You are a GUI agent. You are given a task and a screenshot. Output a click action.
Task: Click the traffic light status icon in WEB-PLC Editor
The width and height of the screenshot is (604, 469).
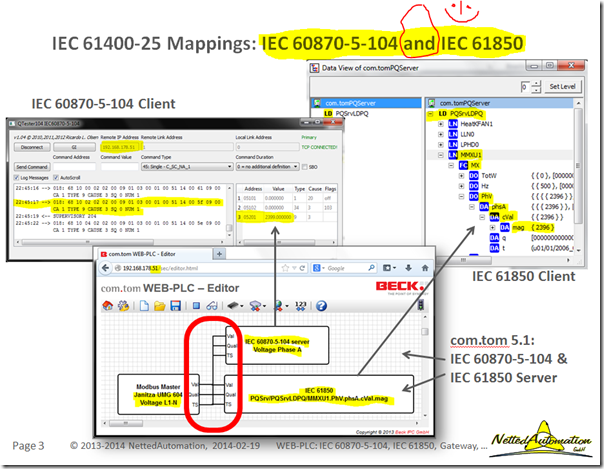pyautogui.click(x=421, y=305)
